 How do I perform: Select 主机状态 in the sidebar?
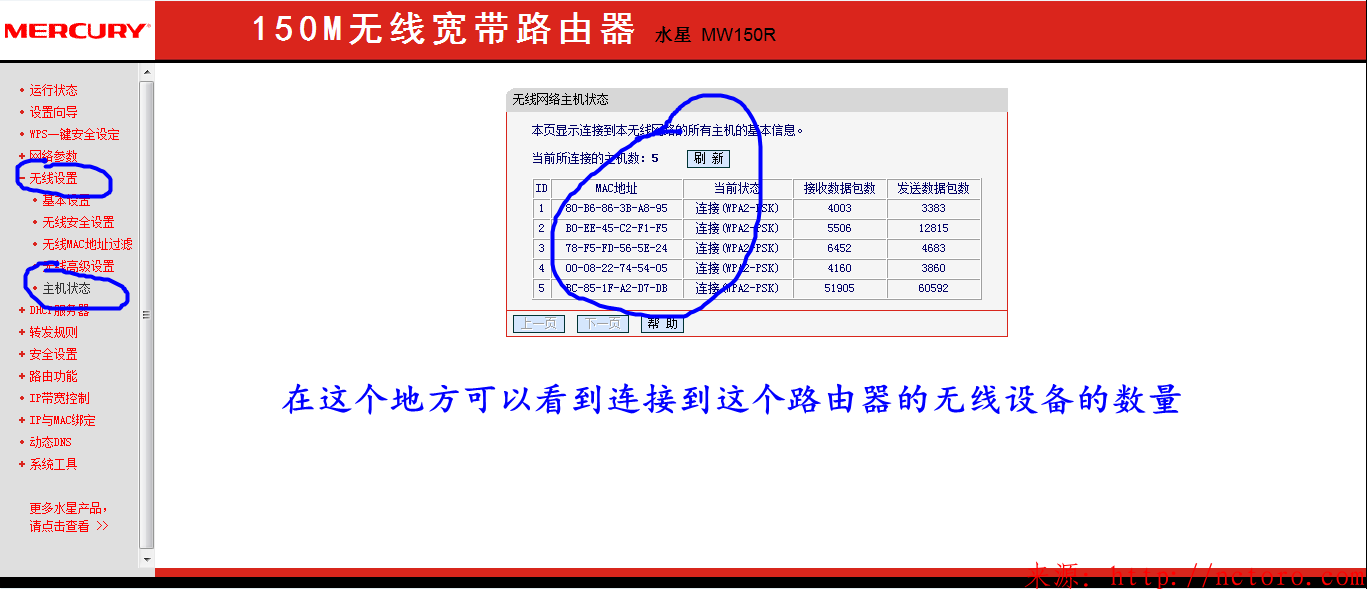[x=66, y=288]
